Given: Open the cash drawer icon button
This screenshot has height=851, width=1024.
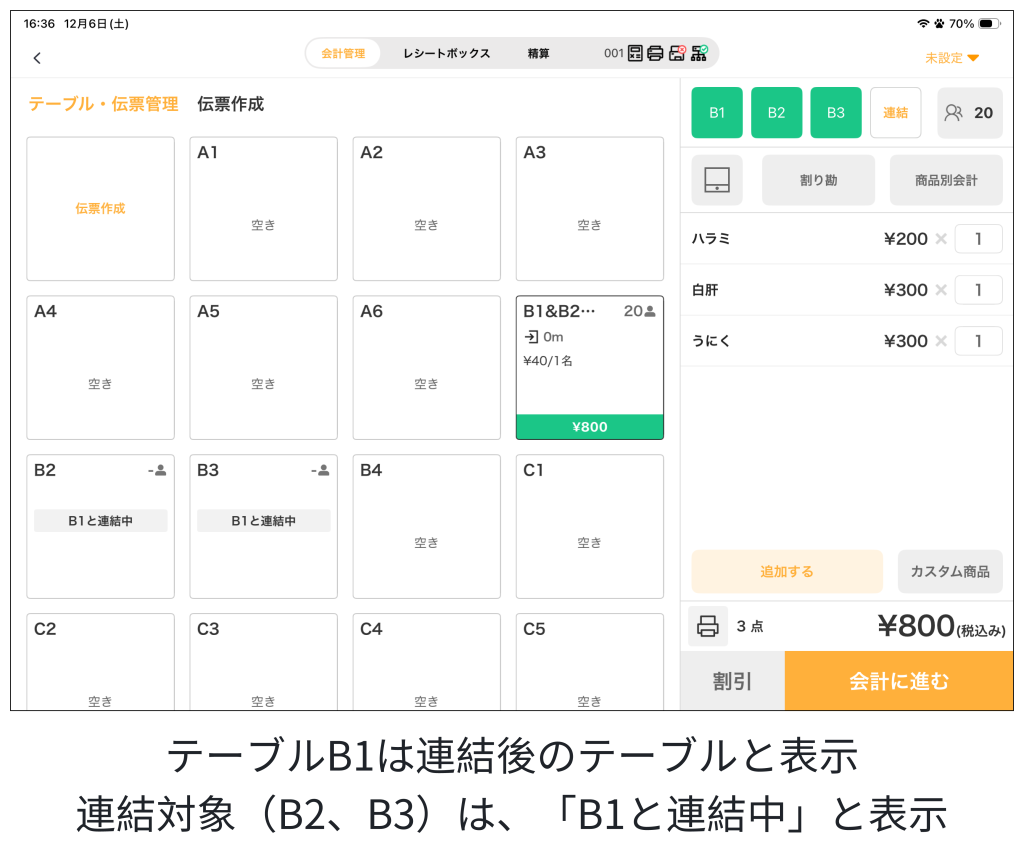Looking at the screenshot, I should tap(717, 180).
